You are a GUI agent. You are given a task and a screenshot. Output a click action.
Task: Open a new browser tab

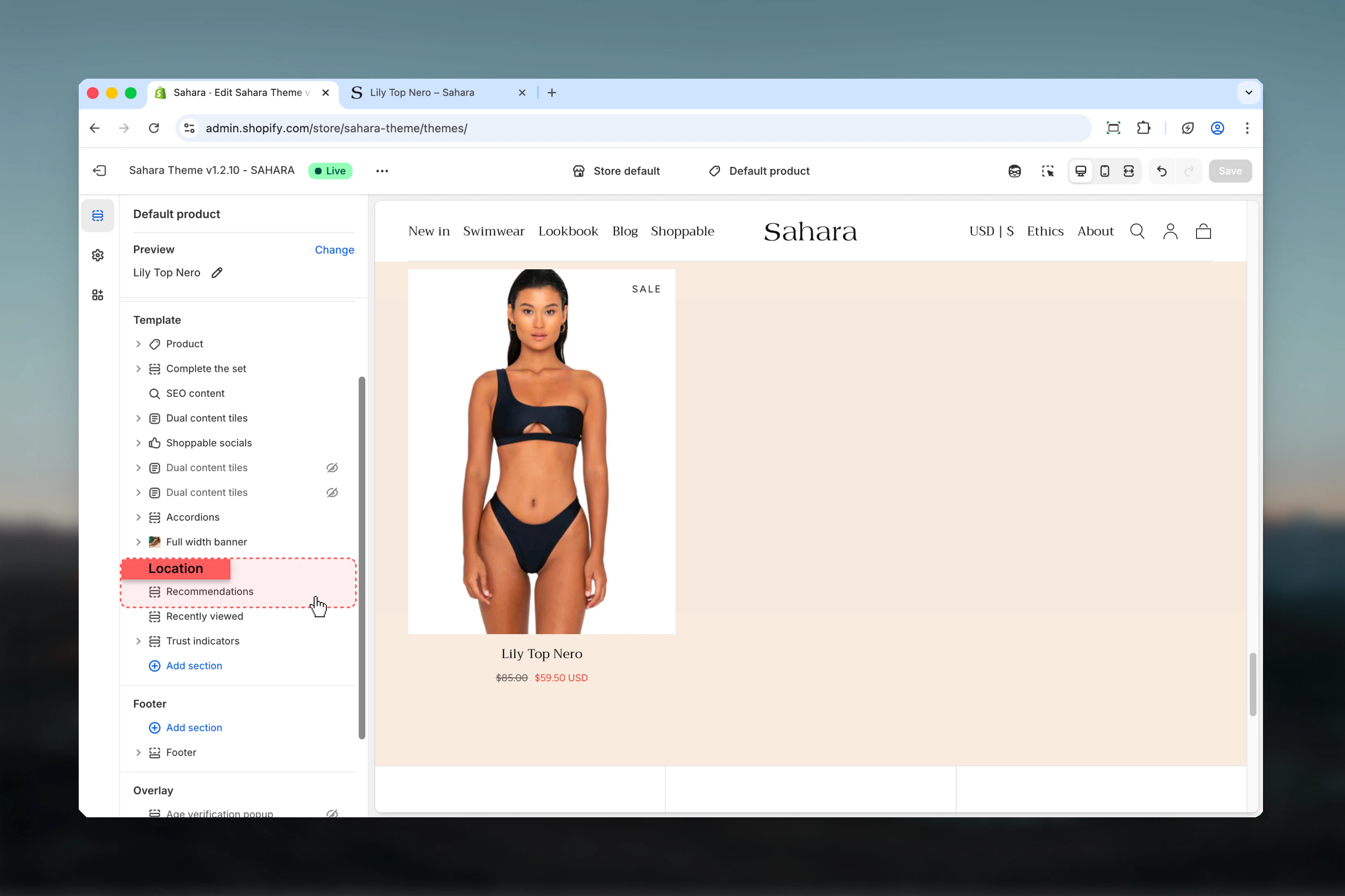[x=552, y=93]
